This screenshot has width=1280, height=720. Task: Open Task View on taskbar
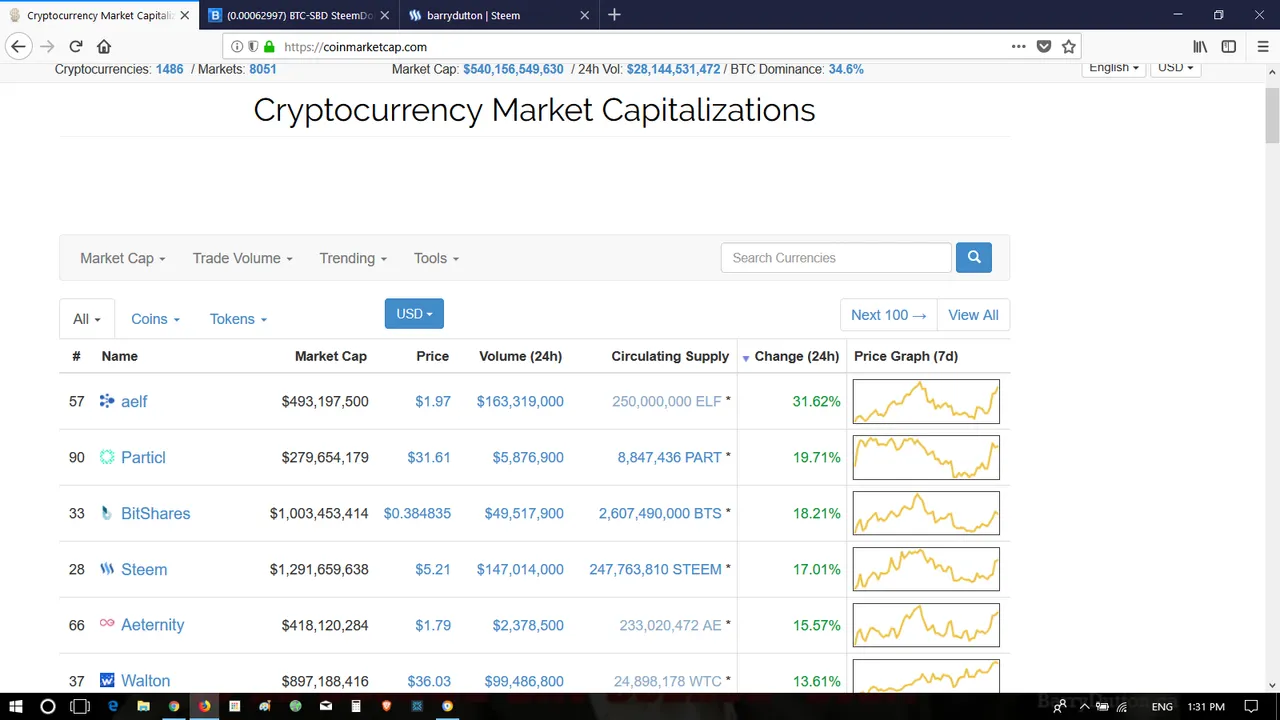(80, 706)
